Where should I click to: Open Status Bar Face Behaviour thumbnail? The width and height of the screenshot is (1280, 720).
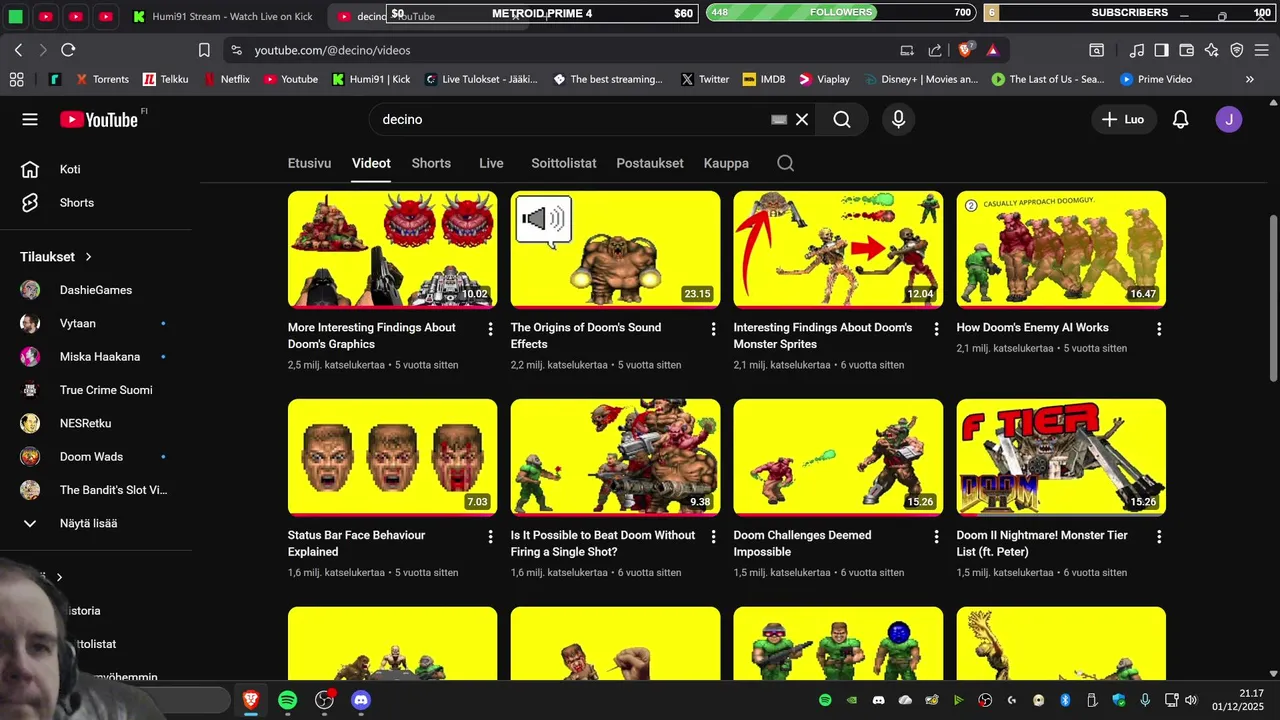(392, 457)
